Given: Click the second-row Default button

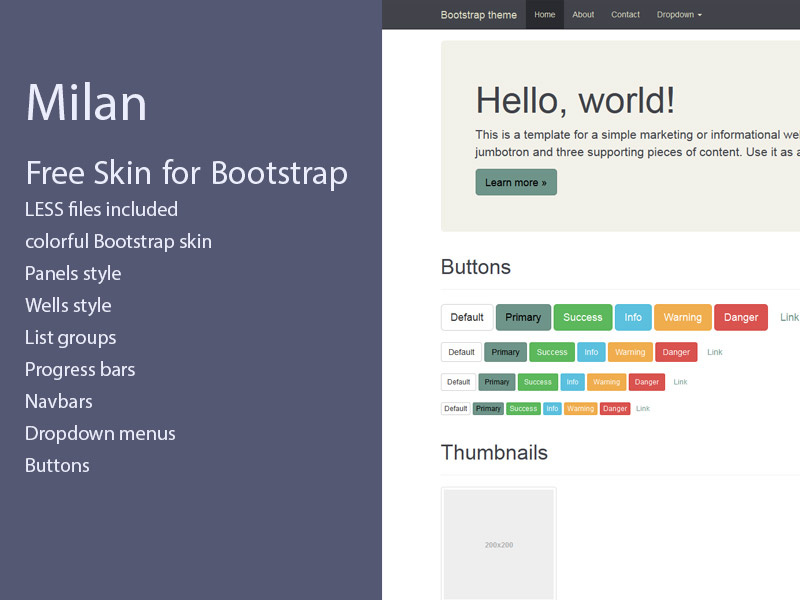Looking at the screenshot, I should click(x=461, y=352).
